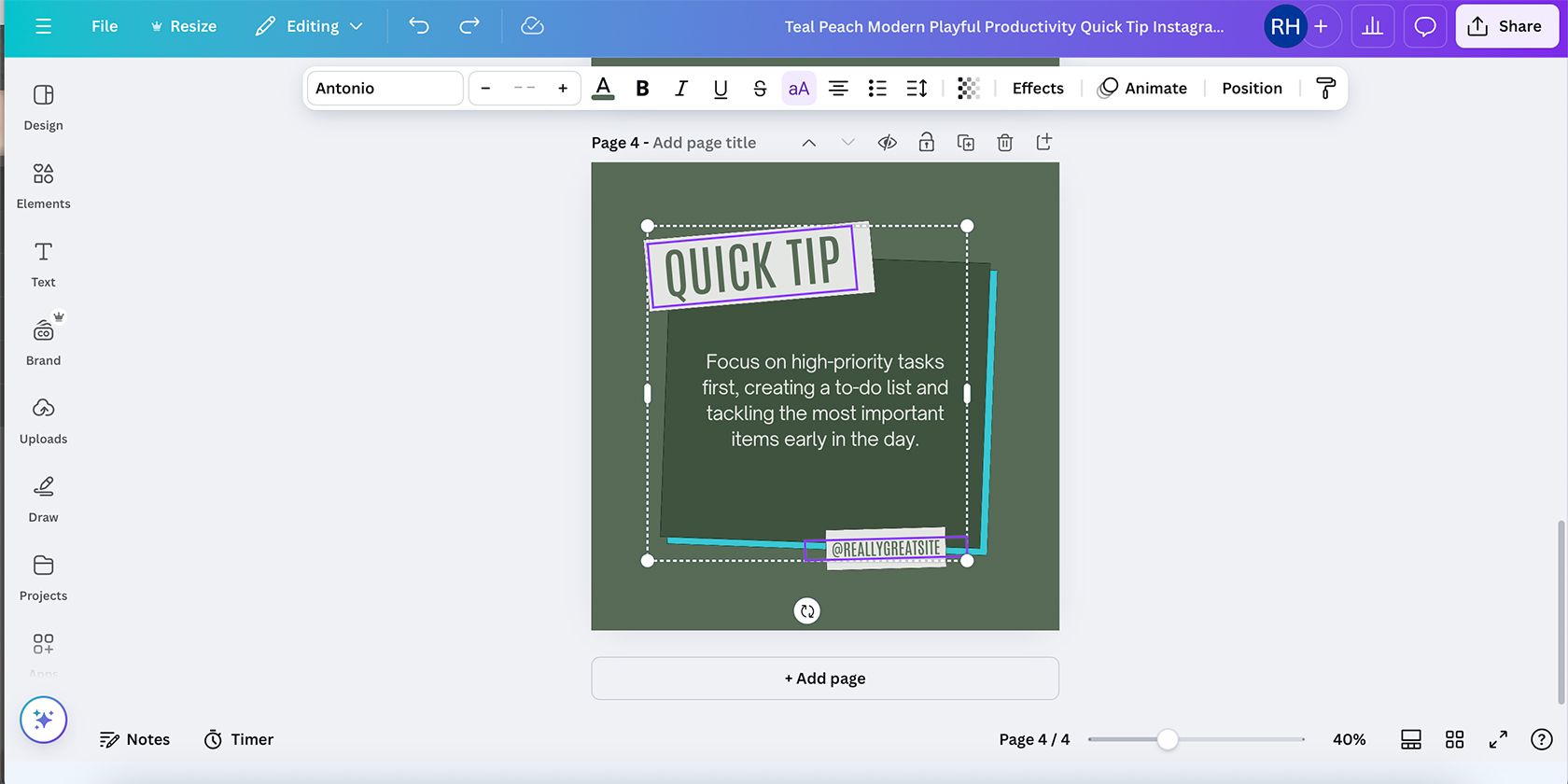Select the Draw tool

point(43,499)
